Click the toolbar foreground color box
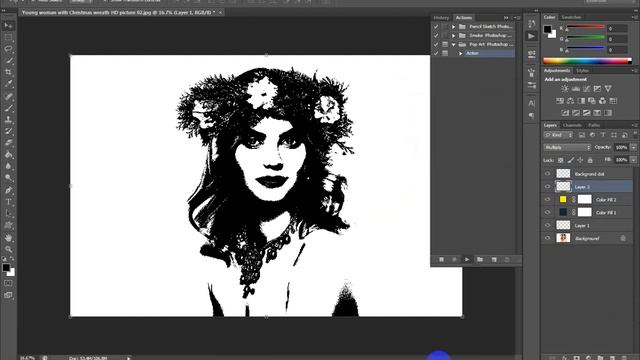The width and height of the screenshot is (640, 360). (x=6, y=268)
